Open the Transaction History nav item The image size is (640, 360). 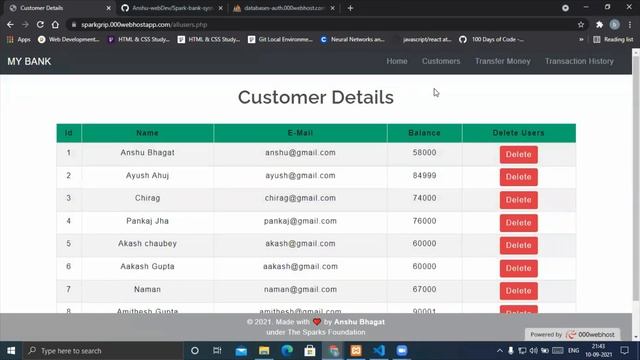pos(579,61)
